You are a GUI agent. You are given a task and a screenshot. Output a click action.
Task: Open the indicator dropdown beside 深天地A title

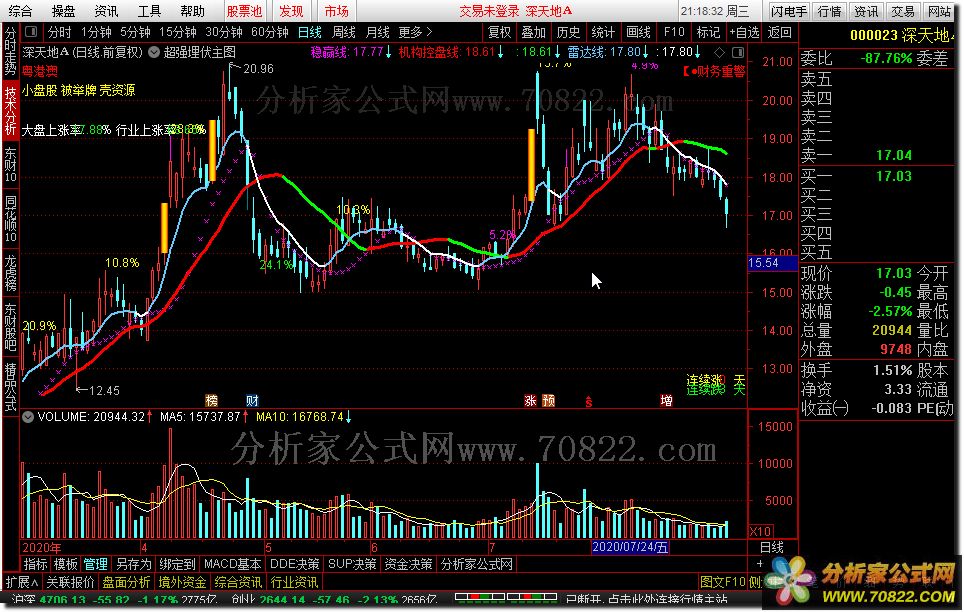pyautogui.click(x=154, y=52)
